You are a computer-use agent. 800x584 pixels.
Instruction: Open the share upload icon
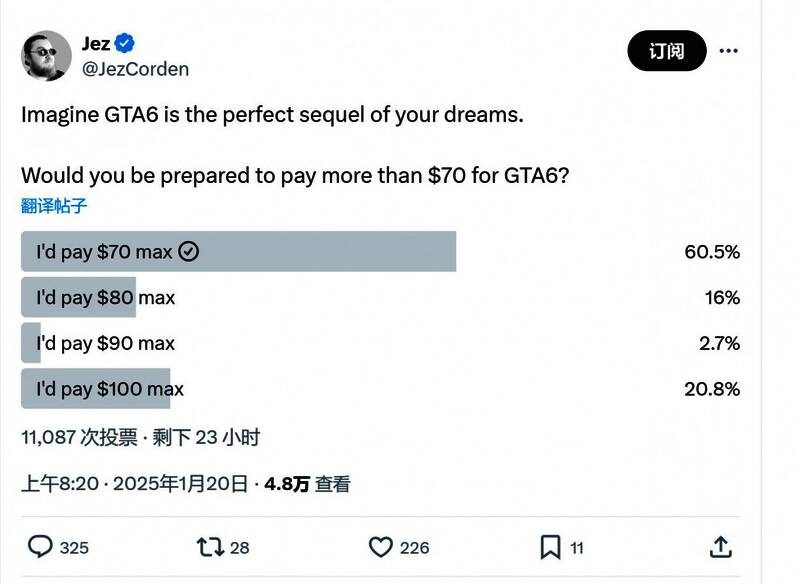click(x=720, y=547)
